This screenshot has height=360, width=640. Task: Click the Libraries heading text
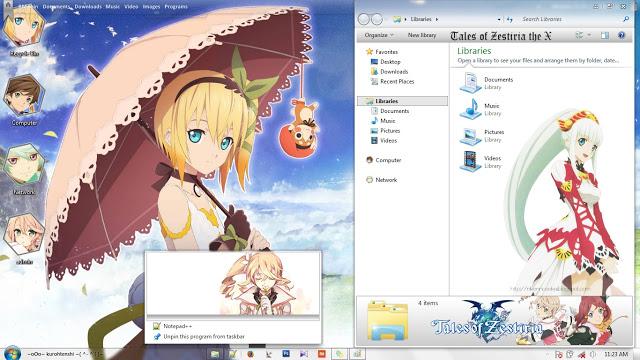click(474, 51)
